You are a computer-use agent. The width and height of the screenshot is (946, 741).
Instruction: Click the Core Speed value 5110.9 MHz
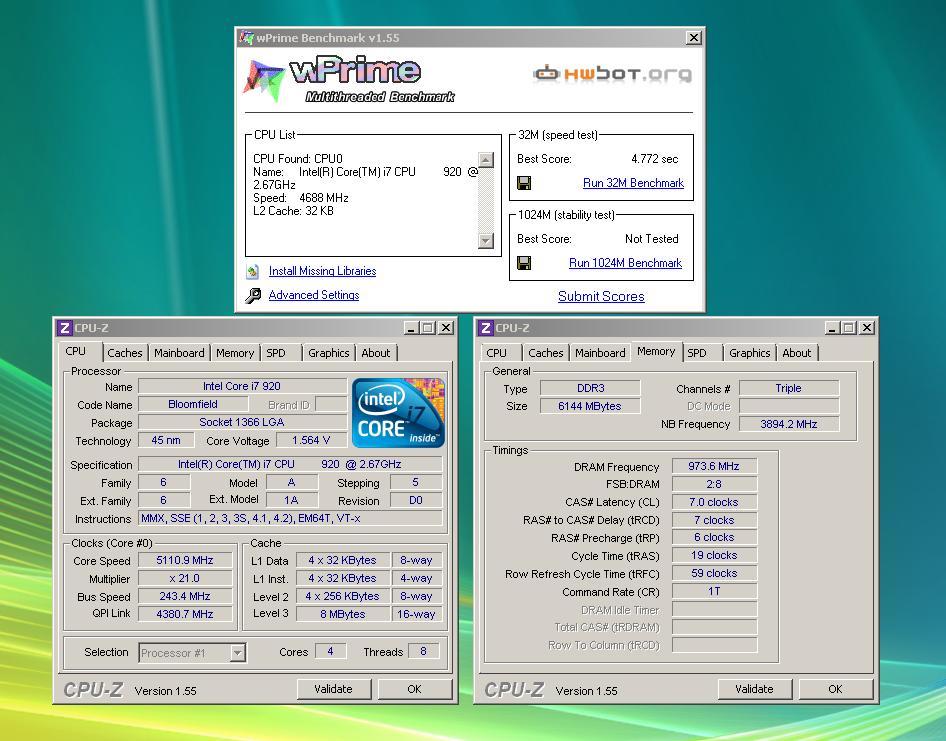[185, 560]
